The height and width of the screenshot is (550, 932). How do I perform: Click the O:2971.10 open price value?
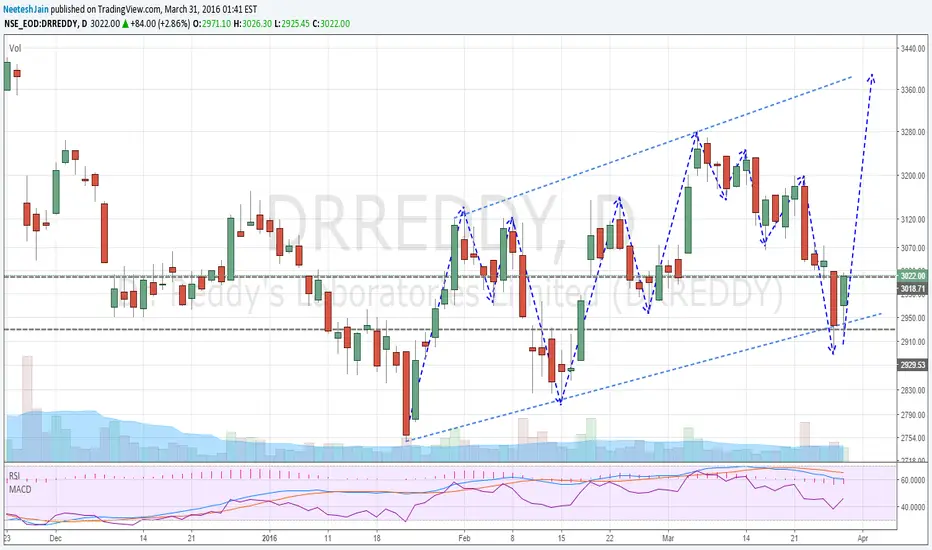(212, 24)
